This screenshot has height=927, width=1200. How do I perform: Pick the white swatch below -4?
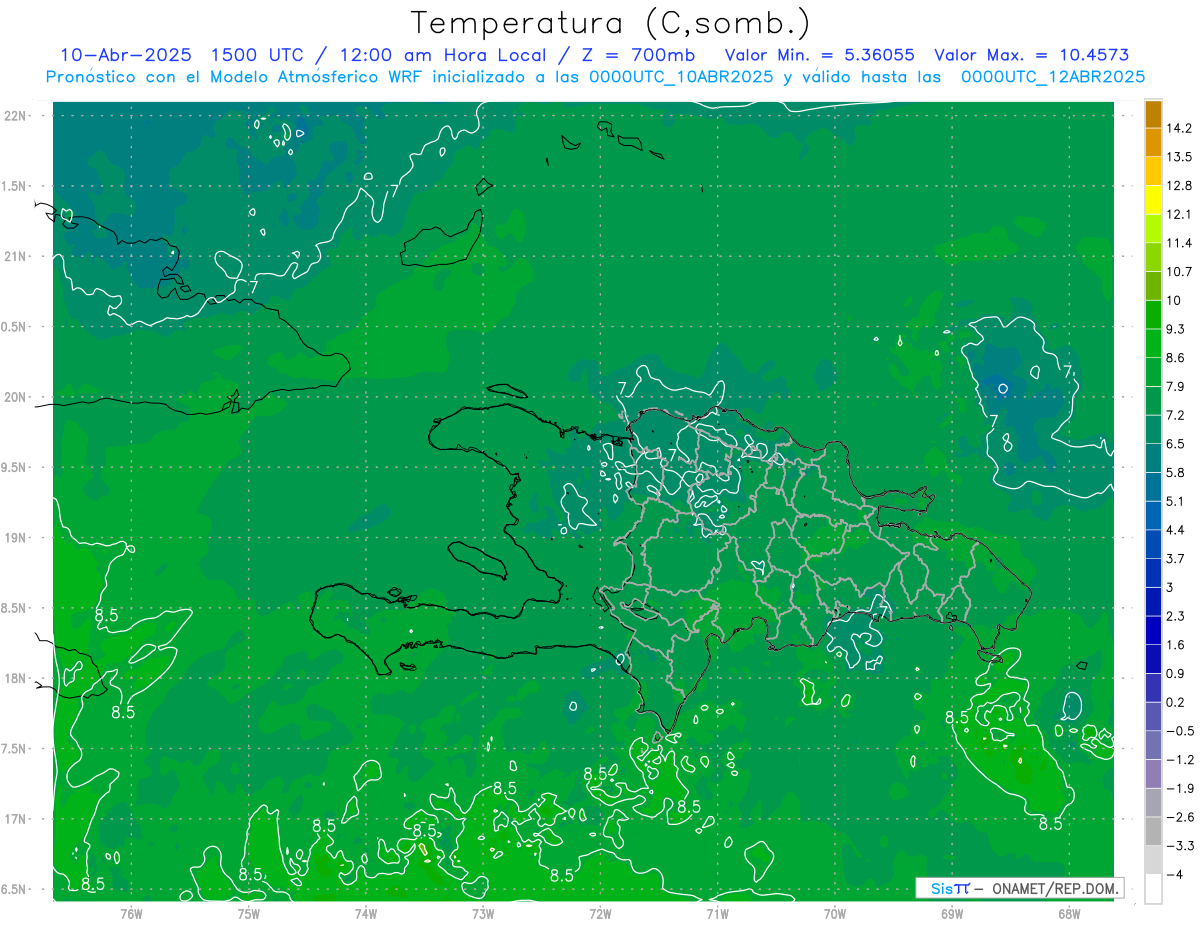(1153, 889)
